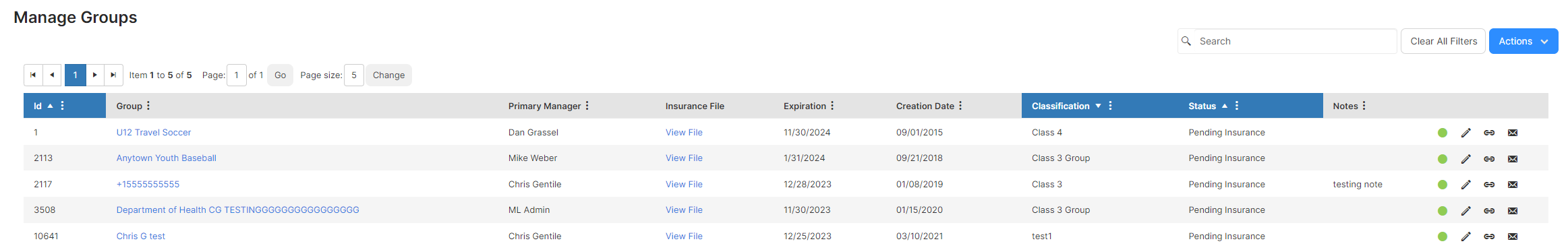This screenshot has width=1568, height=252.
Task: Open the Group column kebab menu
Action: 148,106
